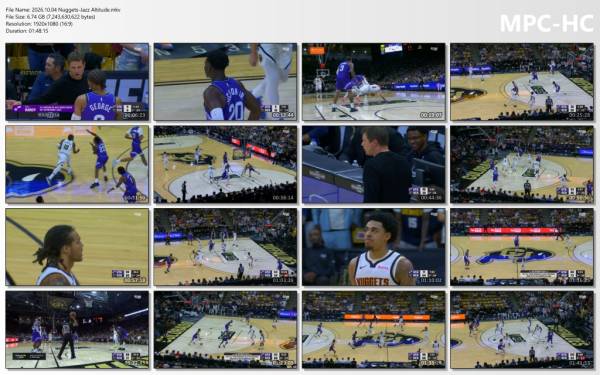Click the dark wide-angle court thumbnail ending row two
This screenshot has width=600, height=375.
coord(522,165)
